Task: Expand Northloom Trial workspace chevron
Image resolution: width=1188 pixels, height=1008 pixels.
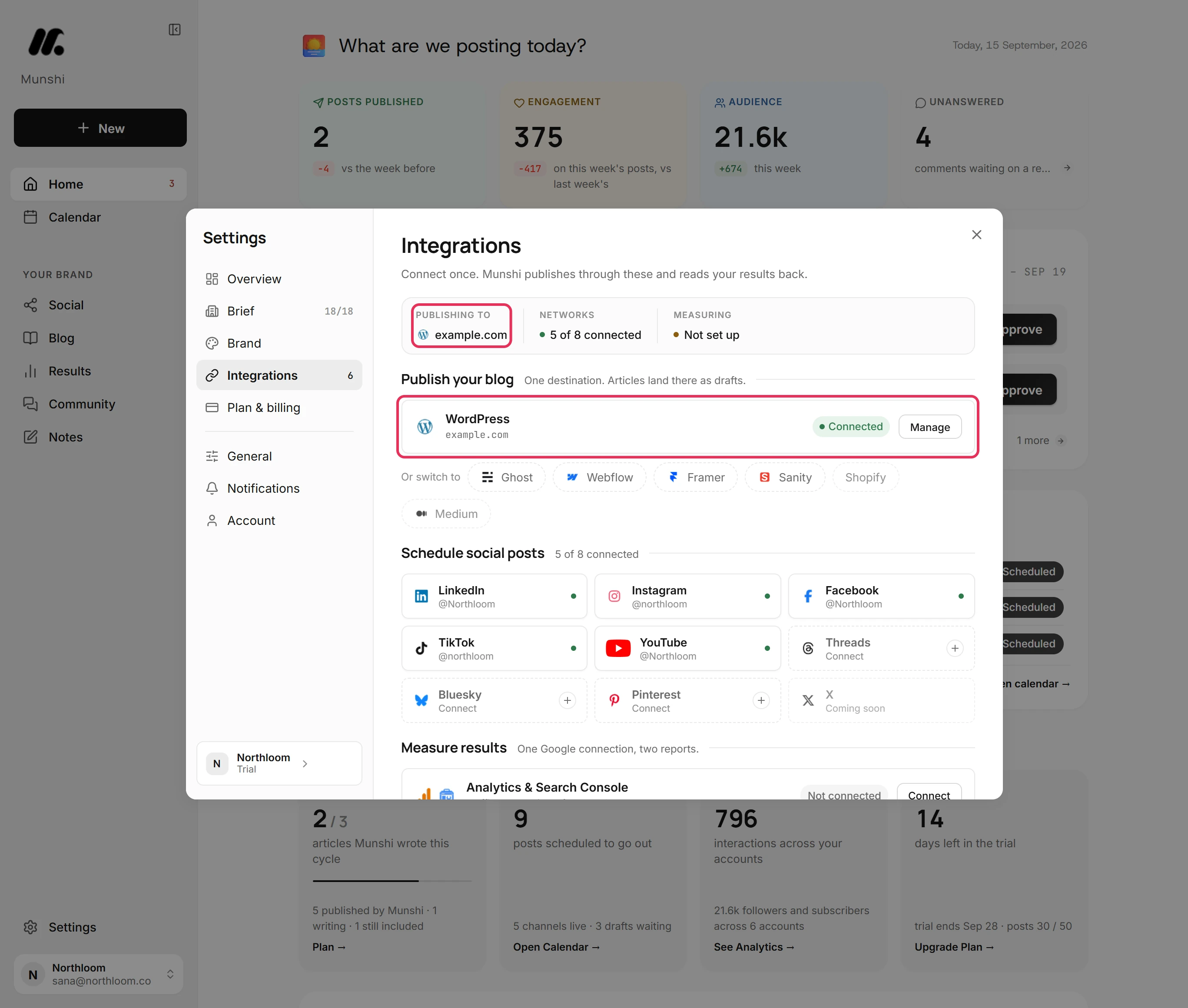Action: click(305, 763)
